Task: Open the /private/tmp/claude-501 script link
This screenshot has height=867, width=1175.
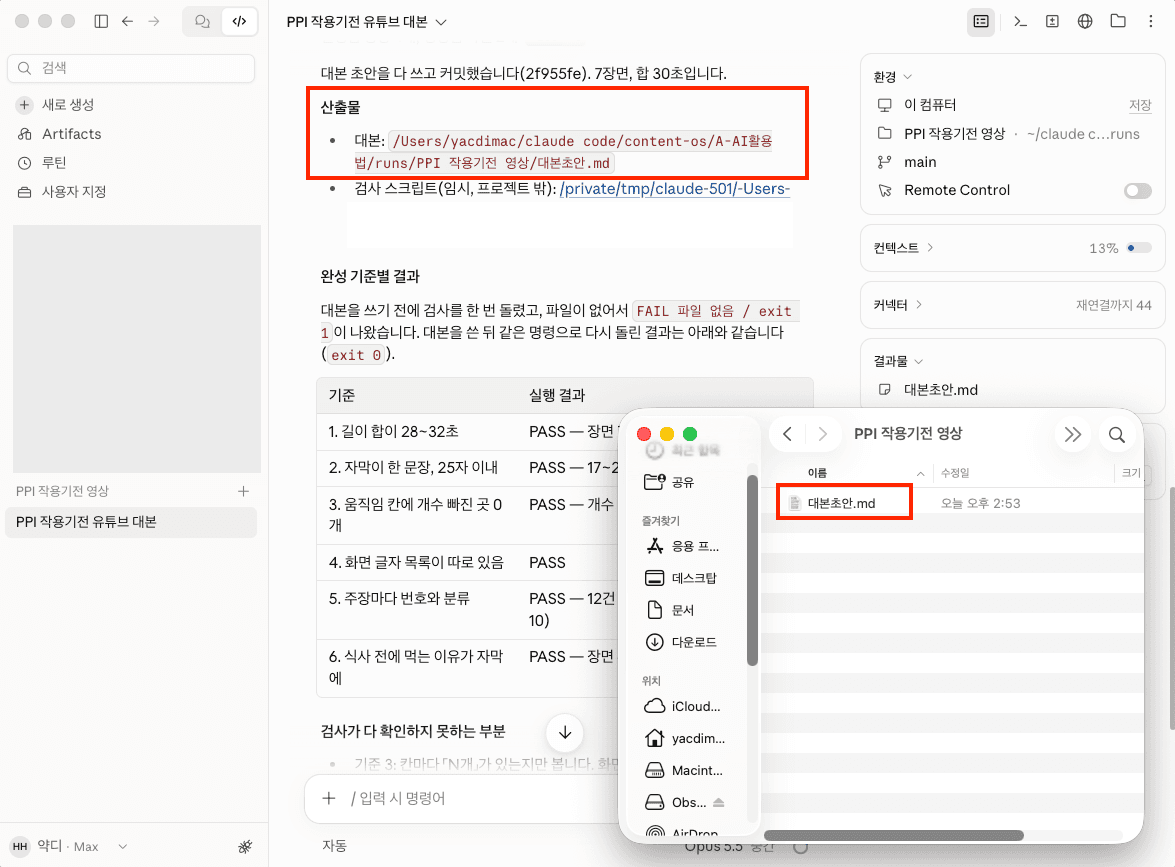Action: pos(674,189)
